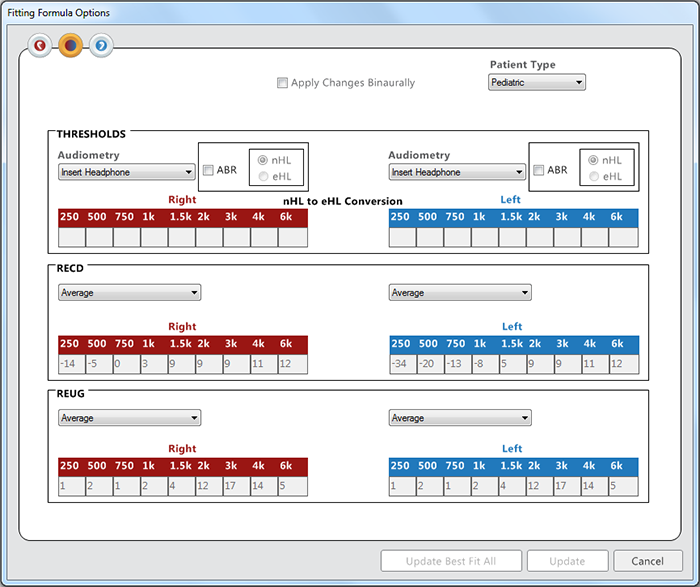This screenshot has width=700, height=587.
Task: Click right threshold 250 Hz input field
Action: tap(72, 237)
